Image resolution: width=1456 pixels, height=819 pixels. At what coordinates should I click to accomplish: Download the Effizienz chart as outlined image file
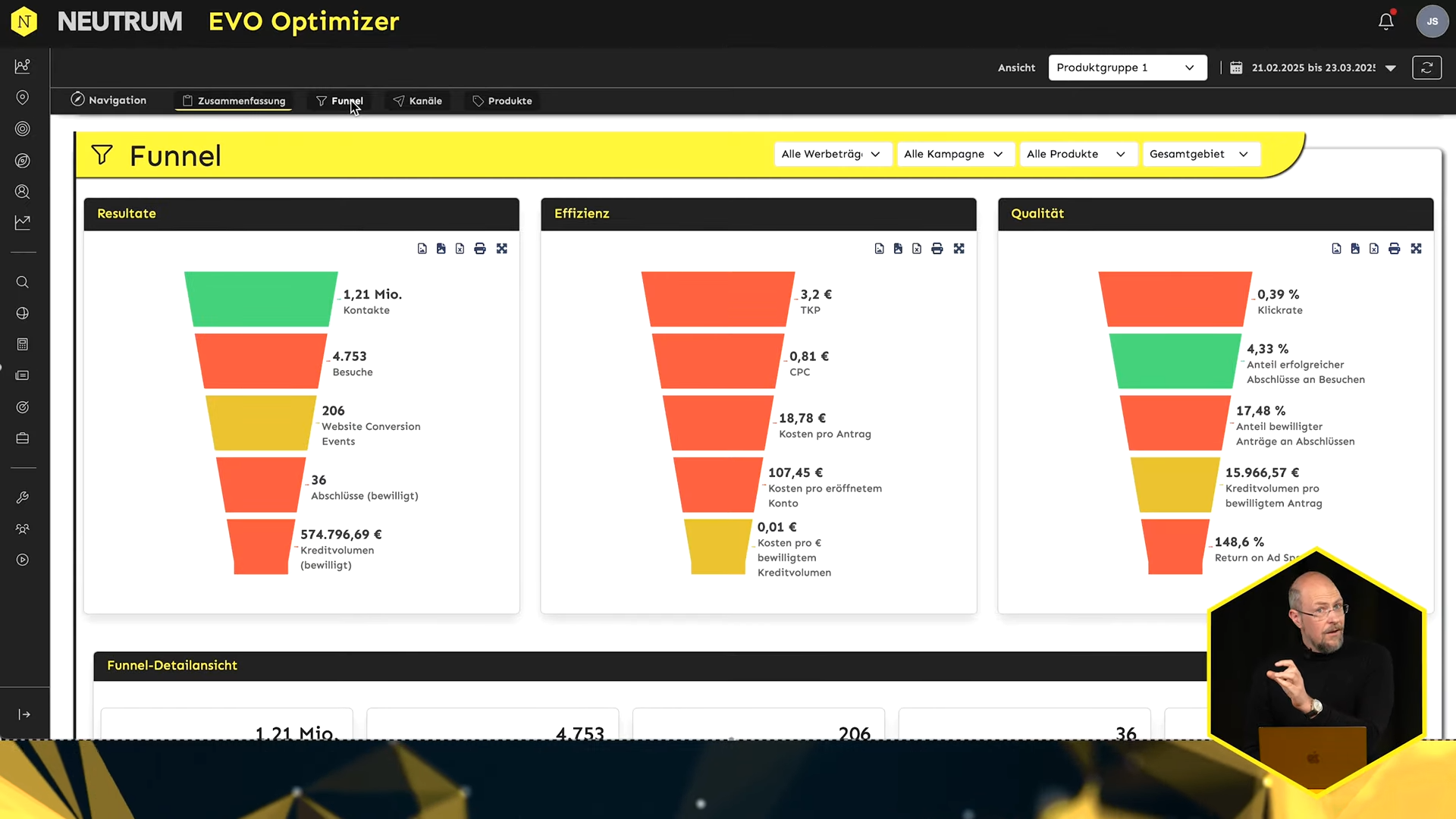tap(880, 249)
